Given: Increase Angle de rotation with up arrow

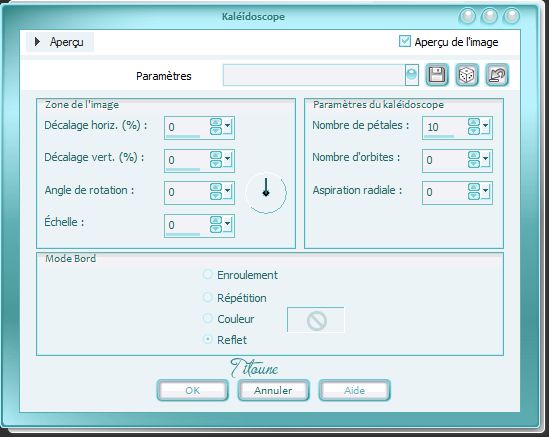Looking at the screenshot, I should pos(216,187).
